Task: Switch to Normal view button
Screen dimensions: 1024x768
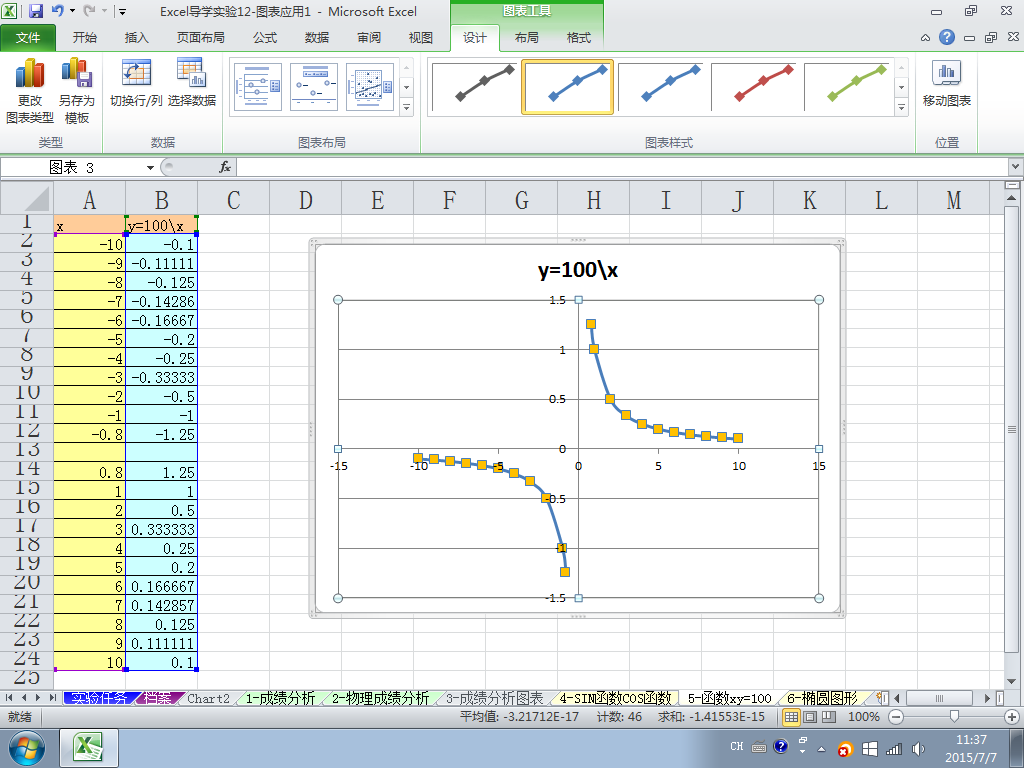Action: click(x=791, y=717)
